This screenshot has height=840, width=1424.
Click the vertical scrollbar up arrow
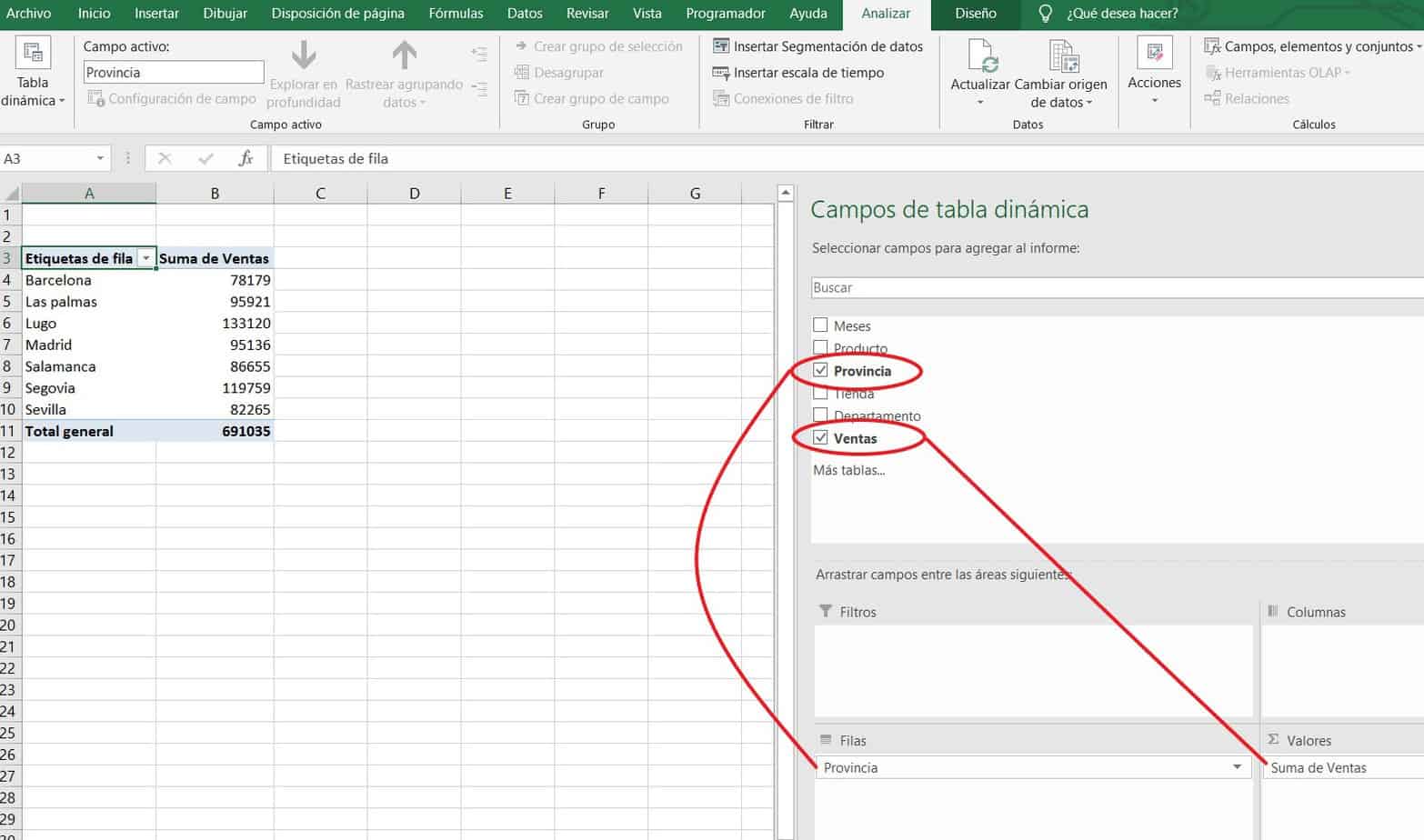(786, 193)
